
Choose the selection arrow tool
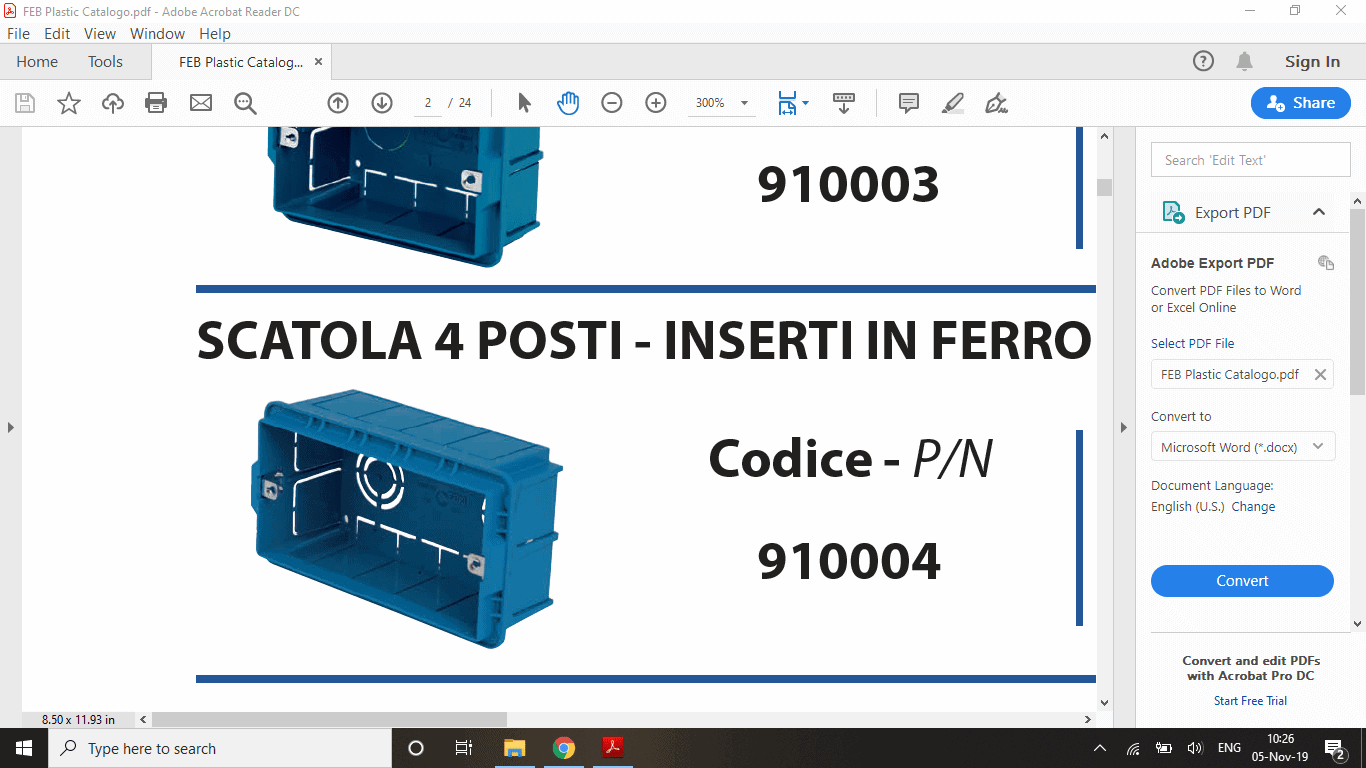point(524,103)
